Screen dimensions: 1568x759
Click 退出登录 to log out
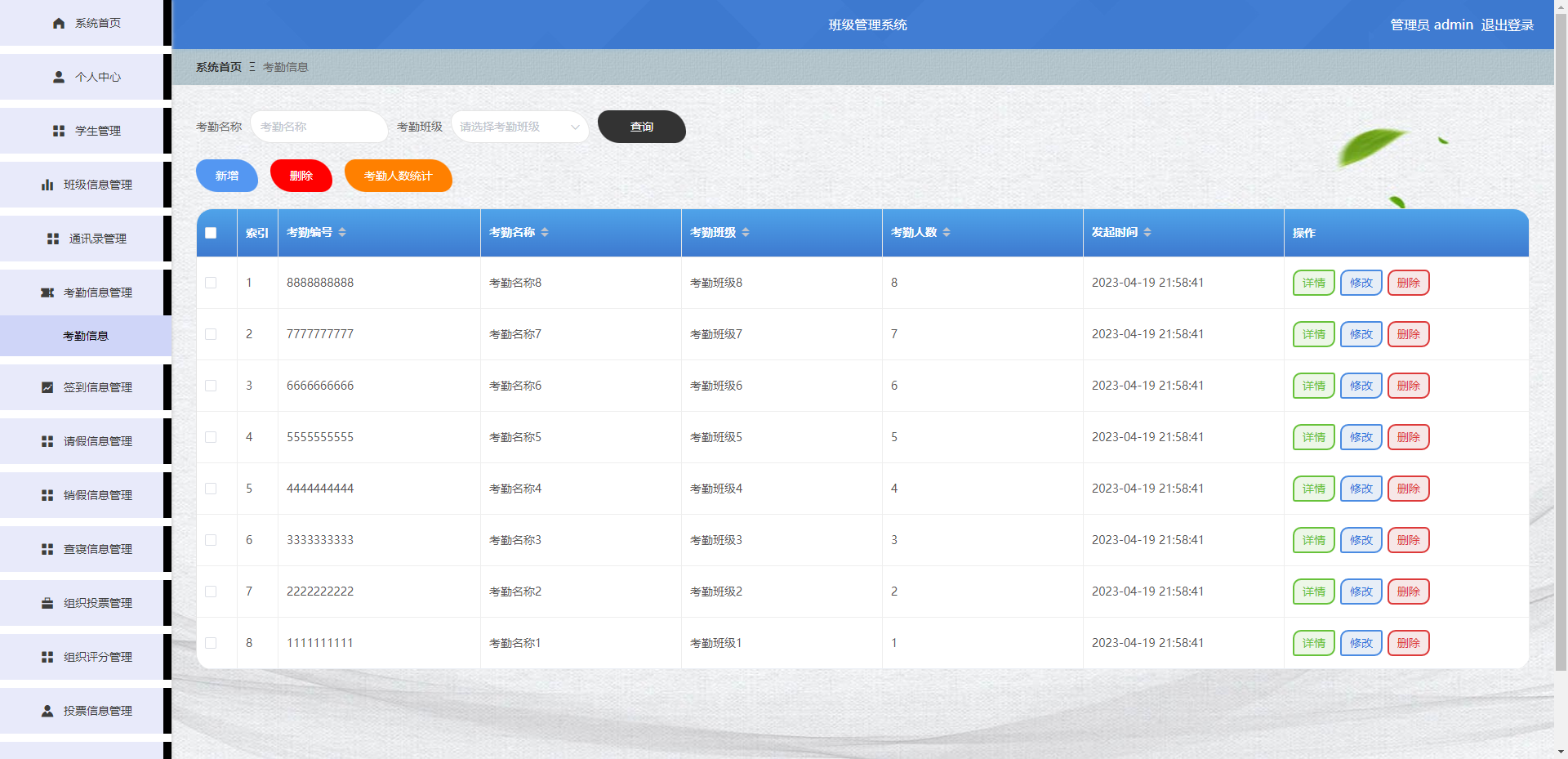point(1507,25)
